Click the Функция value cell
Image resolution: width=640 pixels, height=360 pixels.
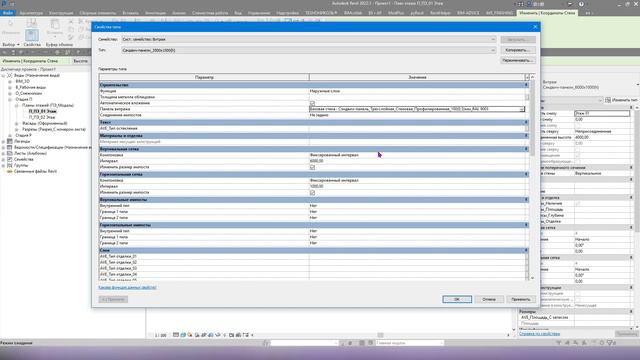(417, 91)
